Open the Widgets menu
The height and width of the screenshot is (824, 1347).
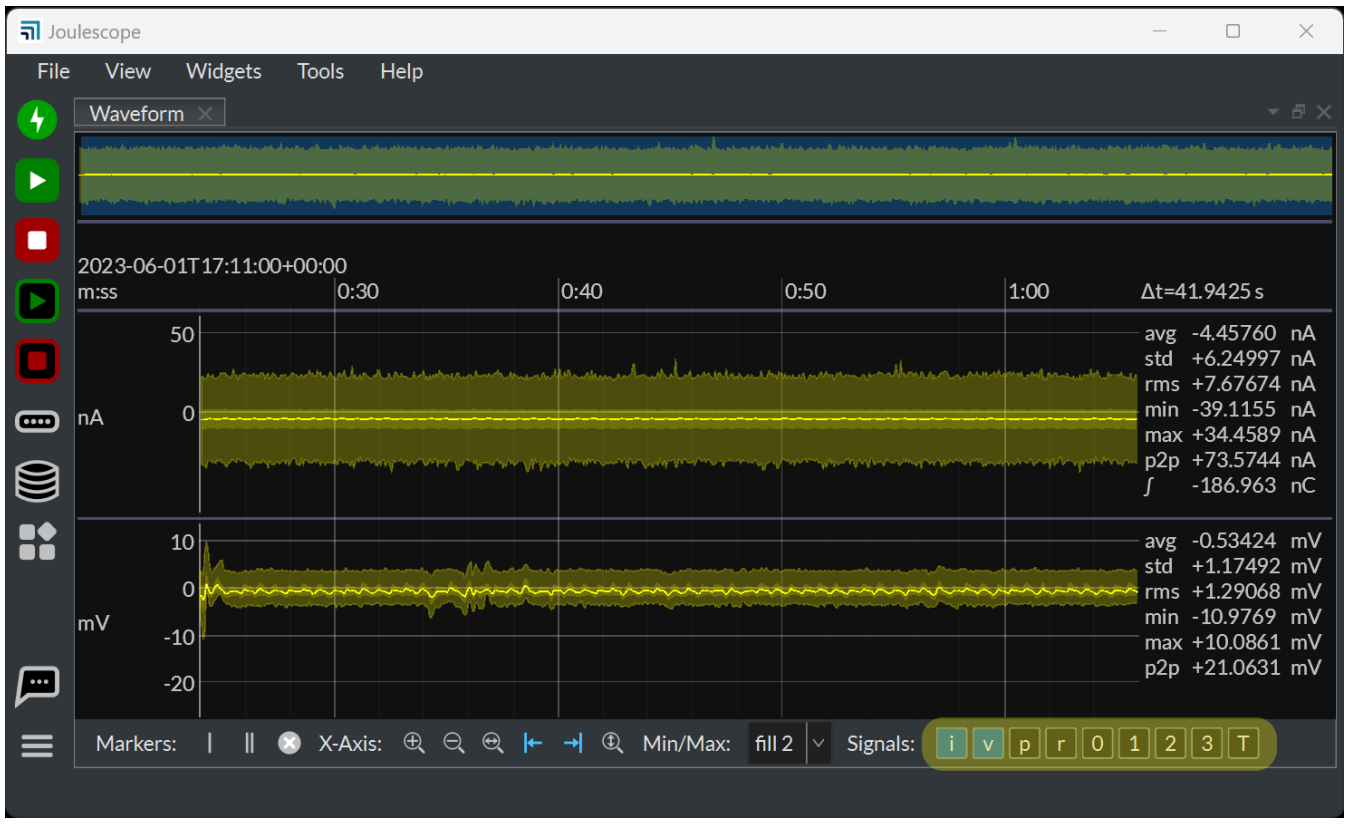(224, 71)
